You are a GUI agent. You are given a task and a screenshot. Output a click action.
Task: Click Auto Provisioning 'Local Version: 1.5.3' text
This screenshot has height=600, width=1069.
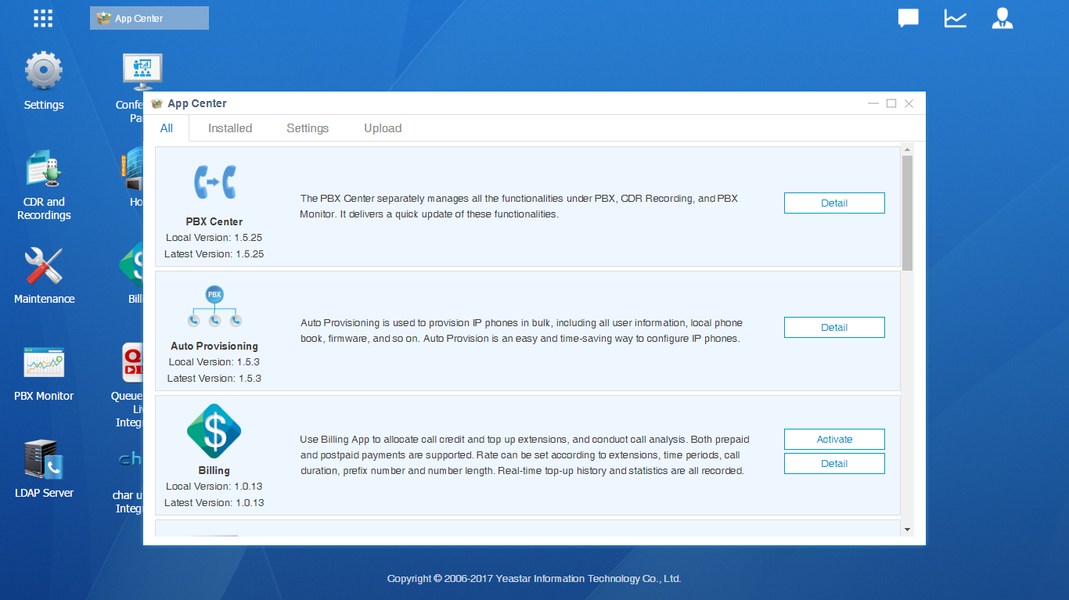point(214,362)
